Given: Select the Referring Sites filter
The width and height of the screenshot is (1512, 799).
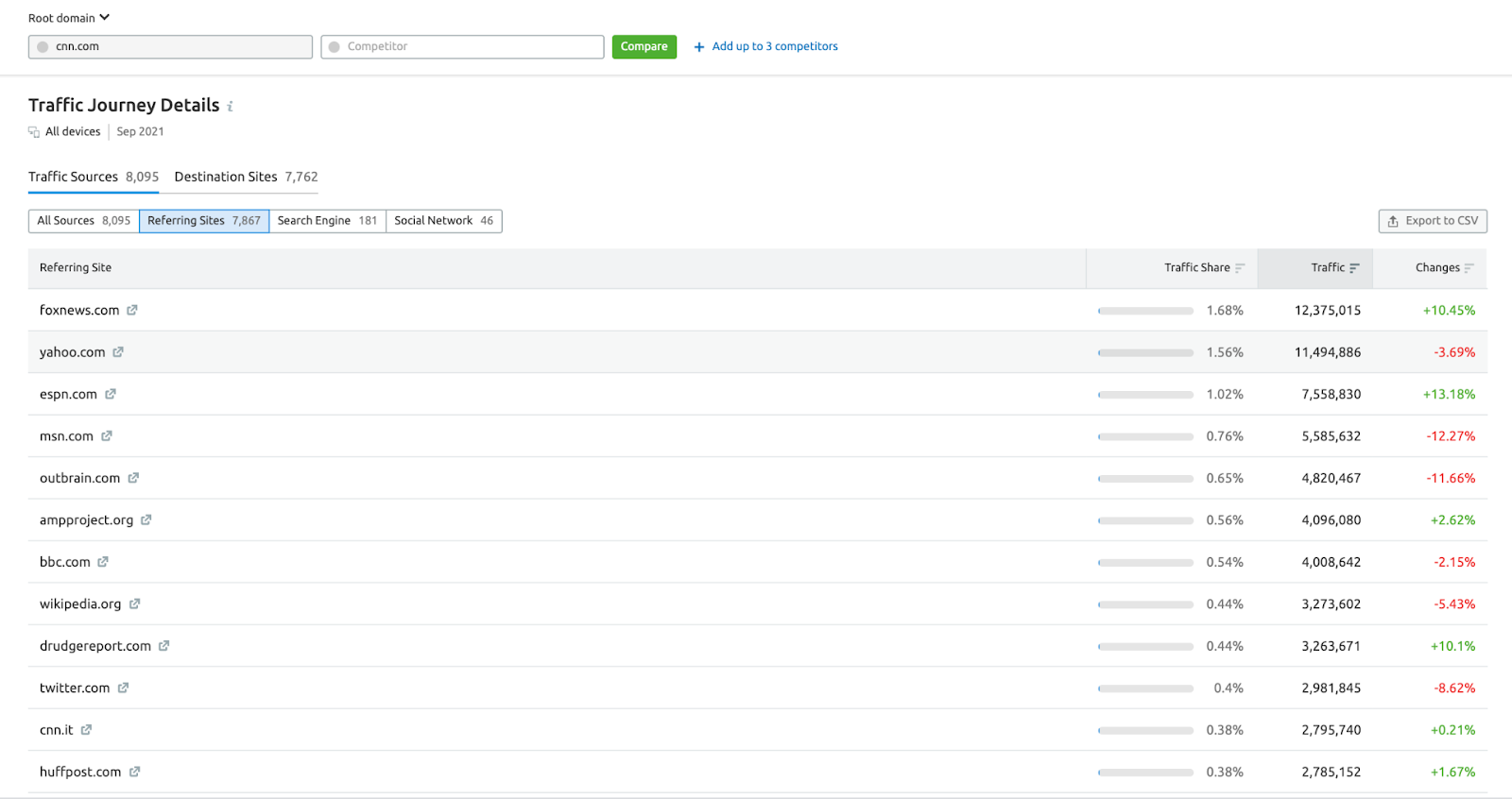Looking at the screenshot, I should [204, 221].
